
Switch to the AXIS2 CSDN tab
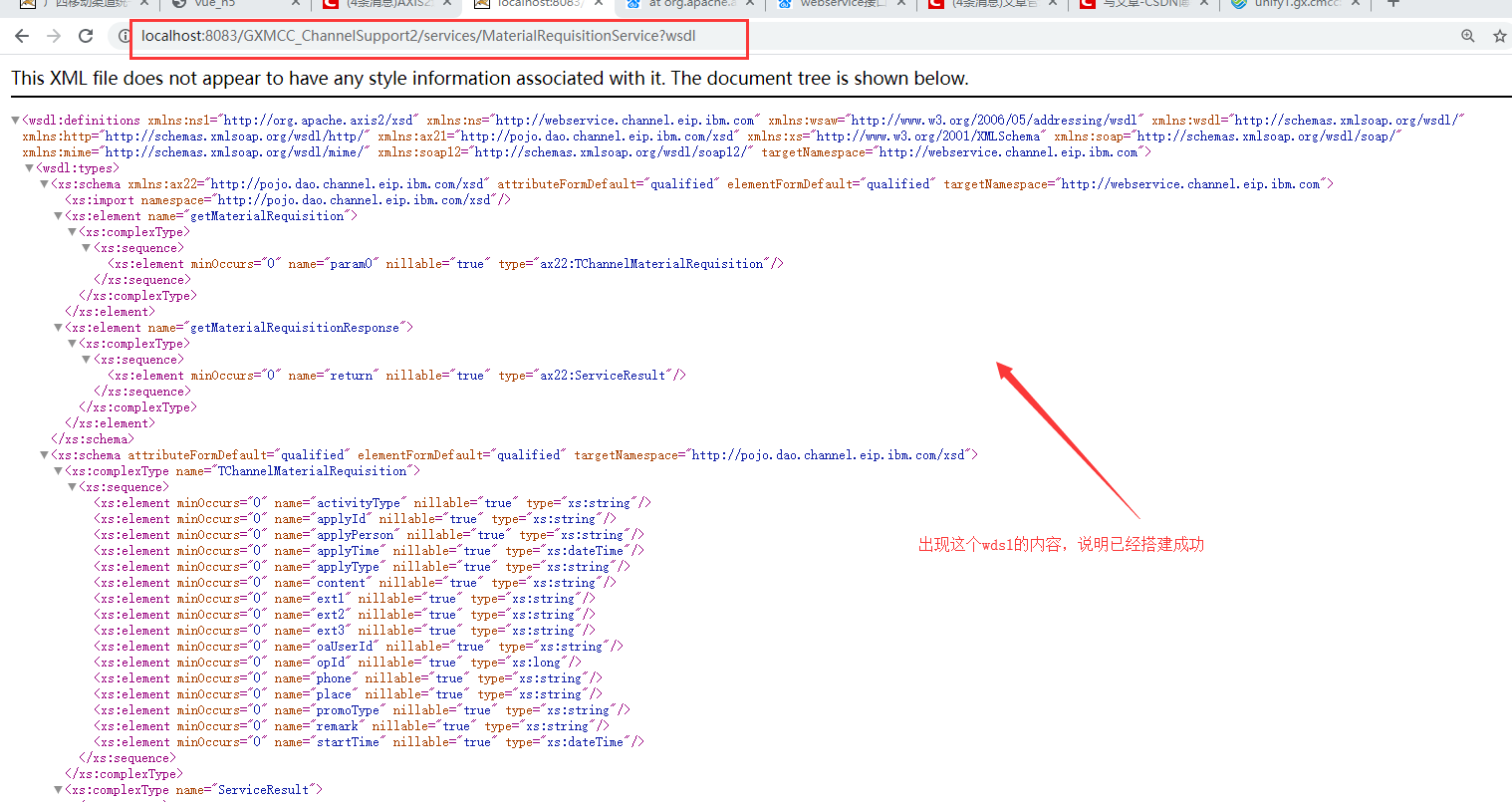(388, 4)
